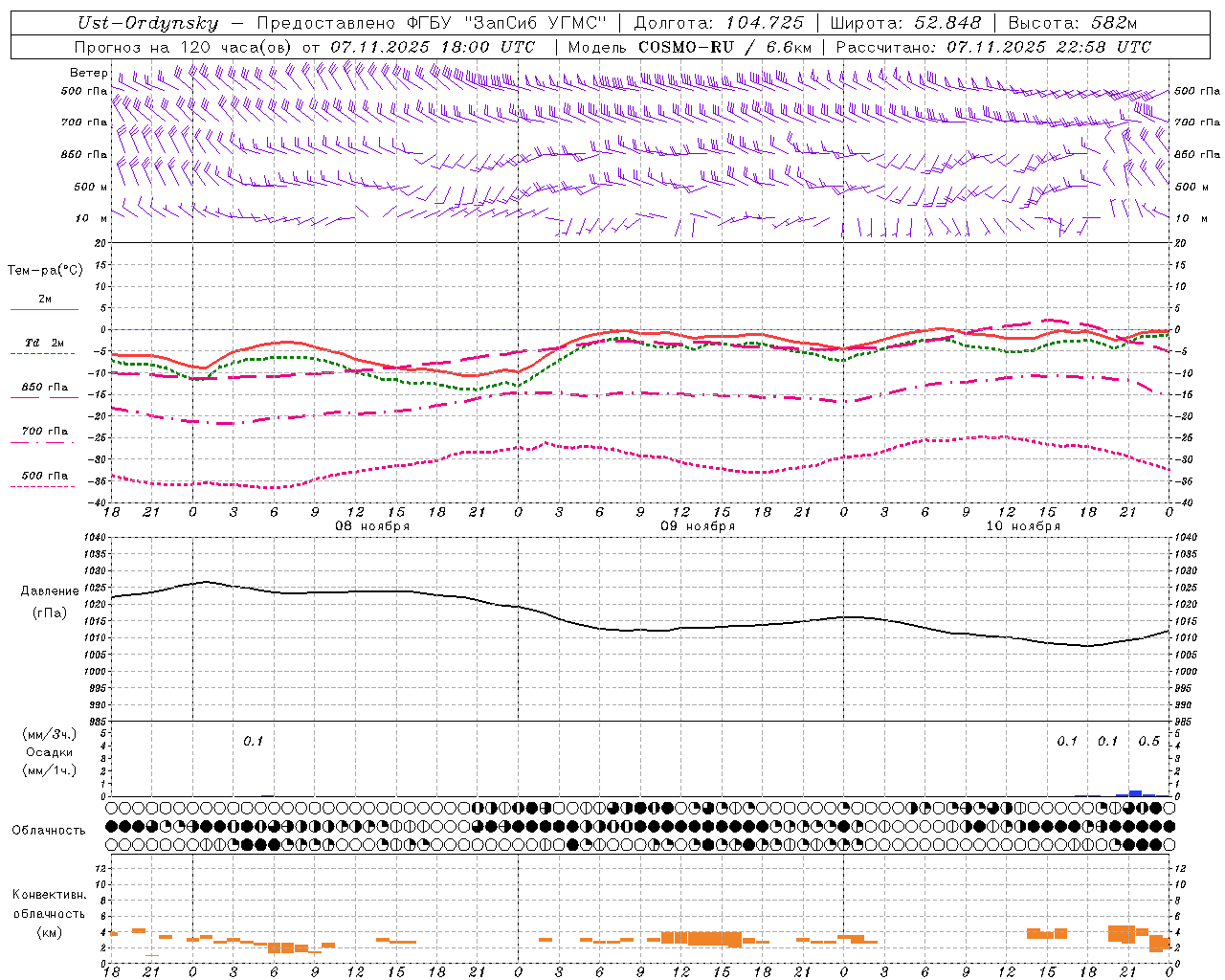
Task: Click the date label 08 ноября
Action: [372, 526]
